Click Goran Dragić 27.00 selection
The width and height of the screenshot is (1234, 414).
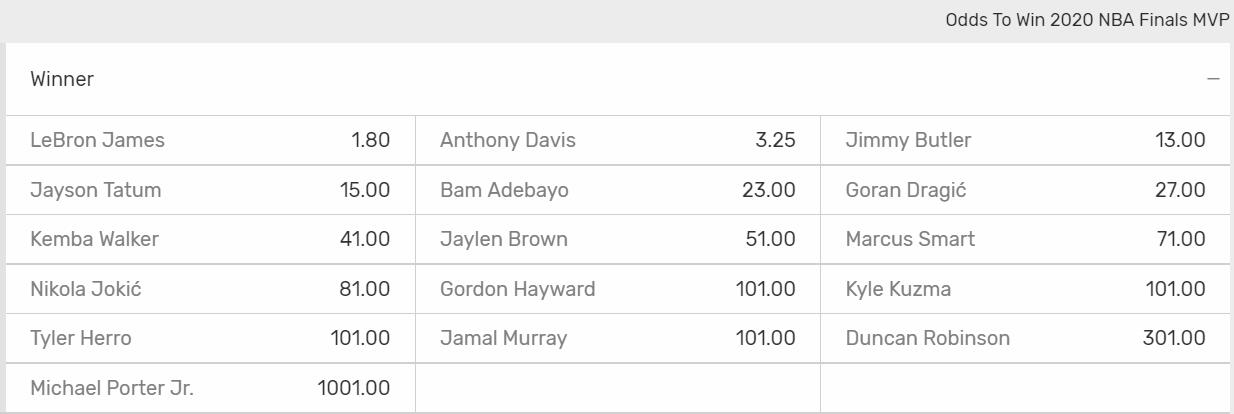click(x=1025, y=190)
